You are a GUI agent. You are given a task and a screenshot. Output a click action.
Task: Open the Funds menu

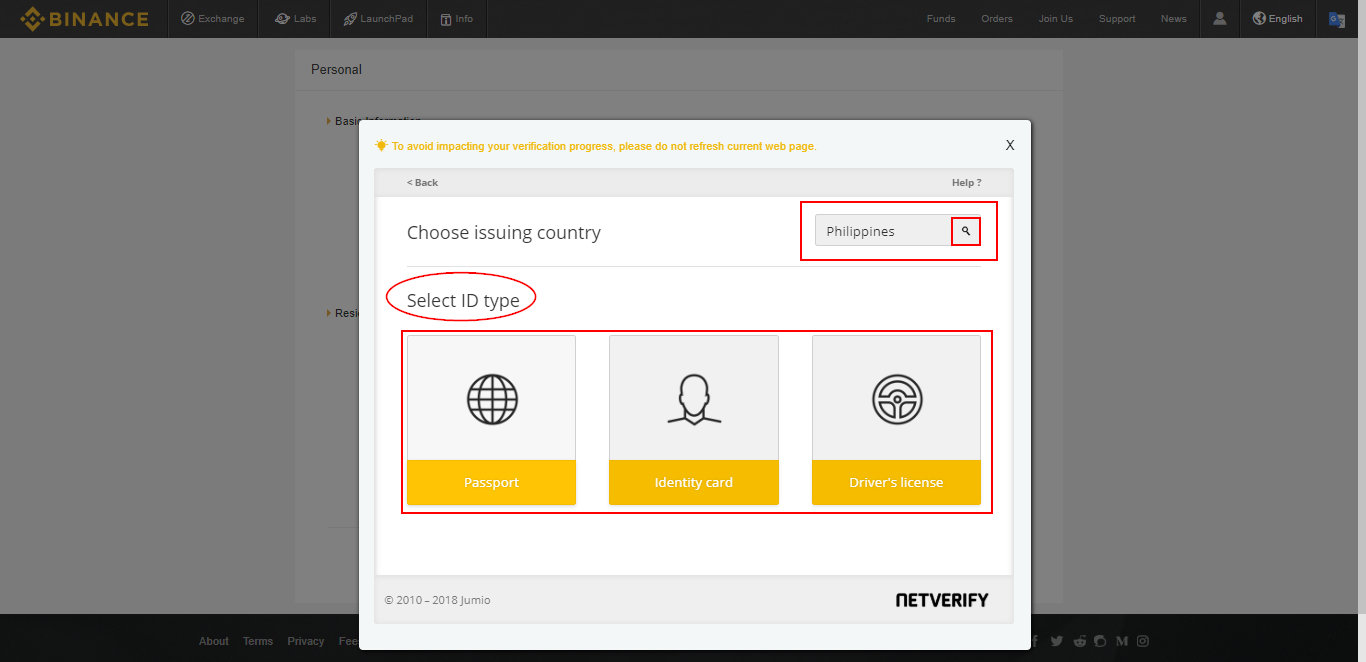(x=941, y=19)
